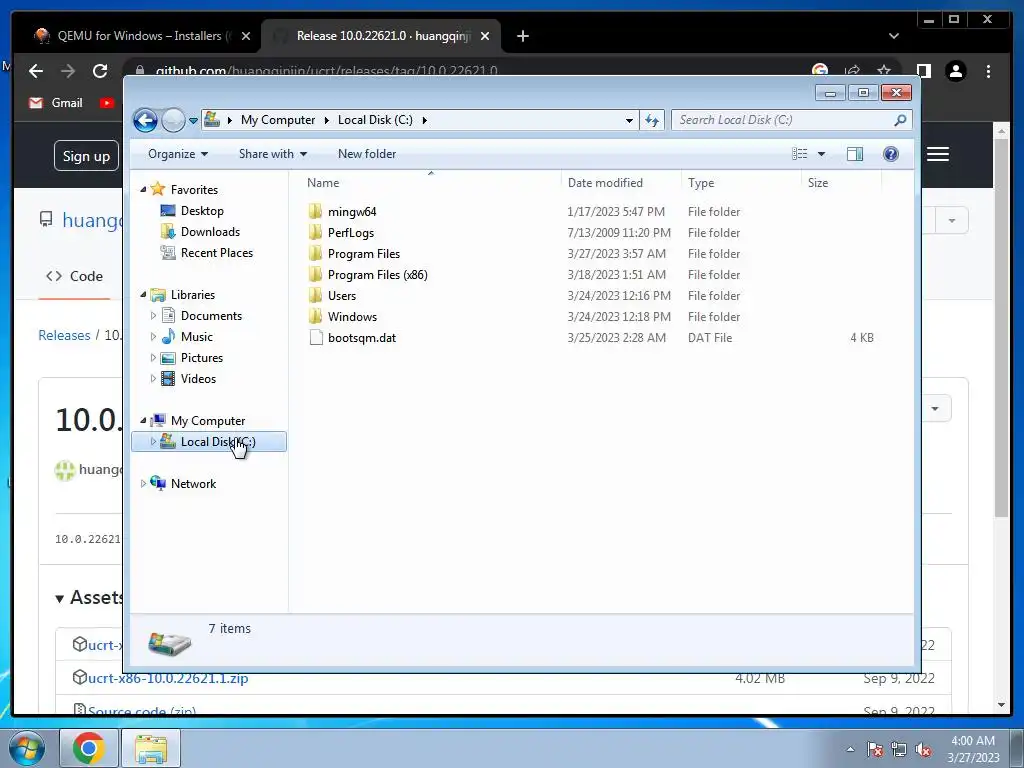Open the Windows Start menu
The image size is (1024, 768).
click(27, 748)
